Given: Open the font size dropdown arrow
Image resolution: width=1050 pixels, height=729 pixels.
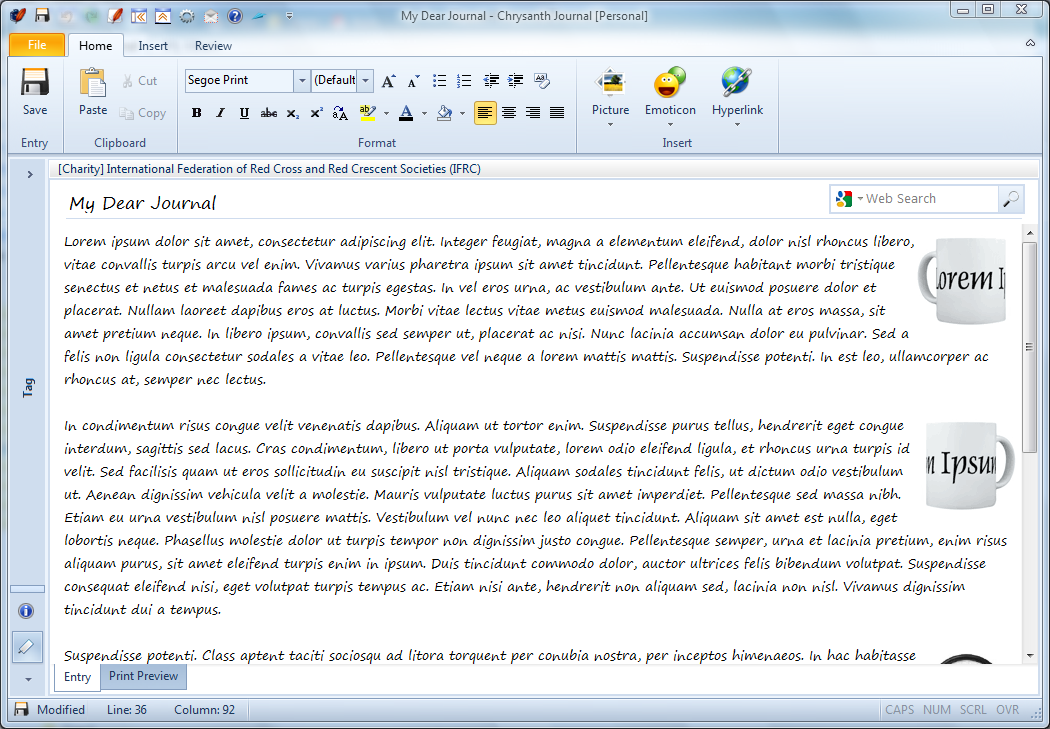Looking at the screenshot, I should click(366, 80).
